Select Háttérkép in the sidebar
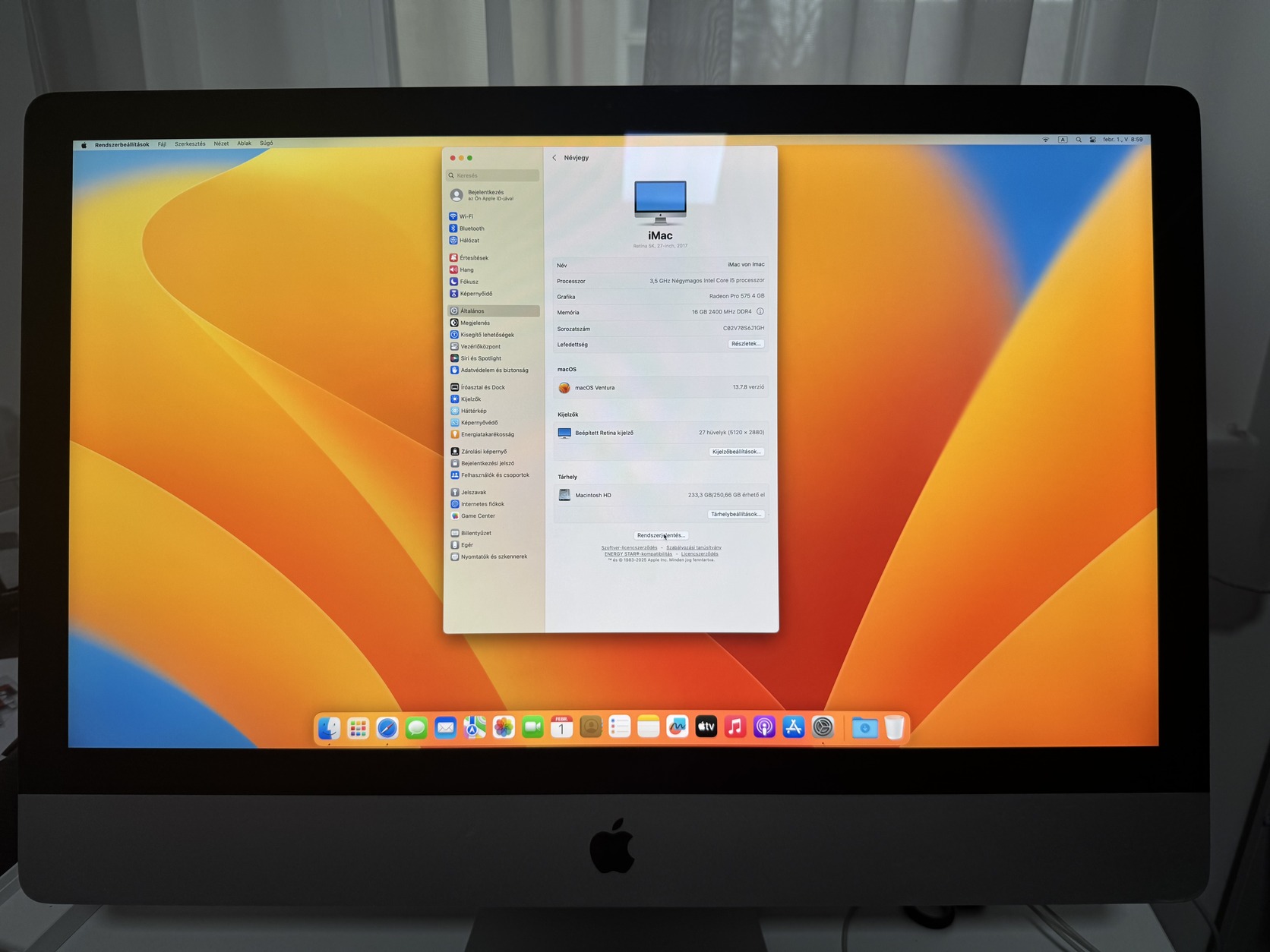Image resolution: width=1270 pixels, height=952 pixels. pyautogui.click(x=493, y=411)
